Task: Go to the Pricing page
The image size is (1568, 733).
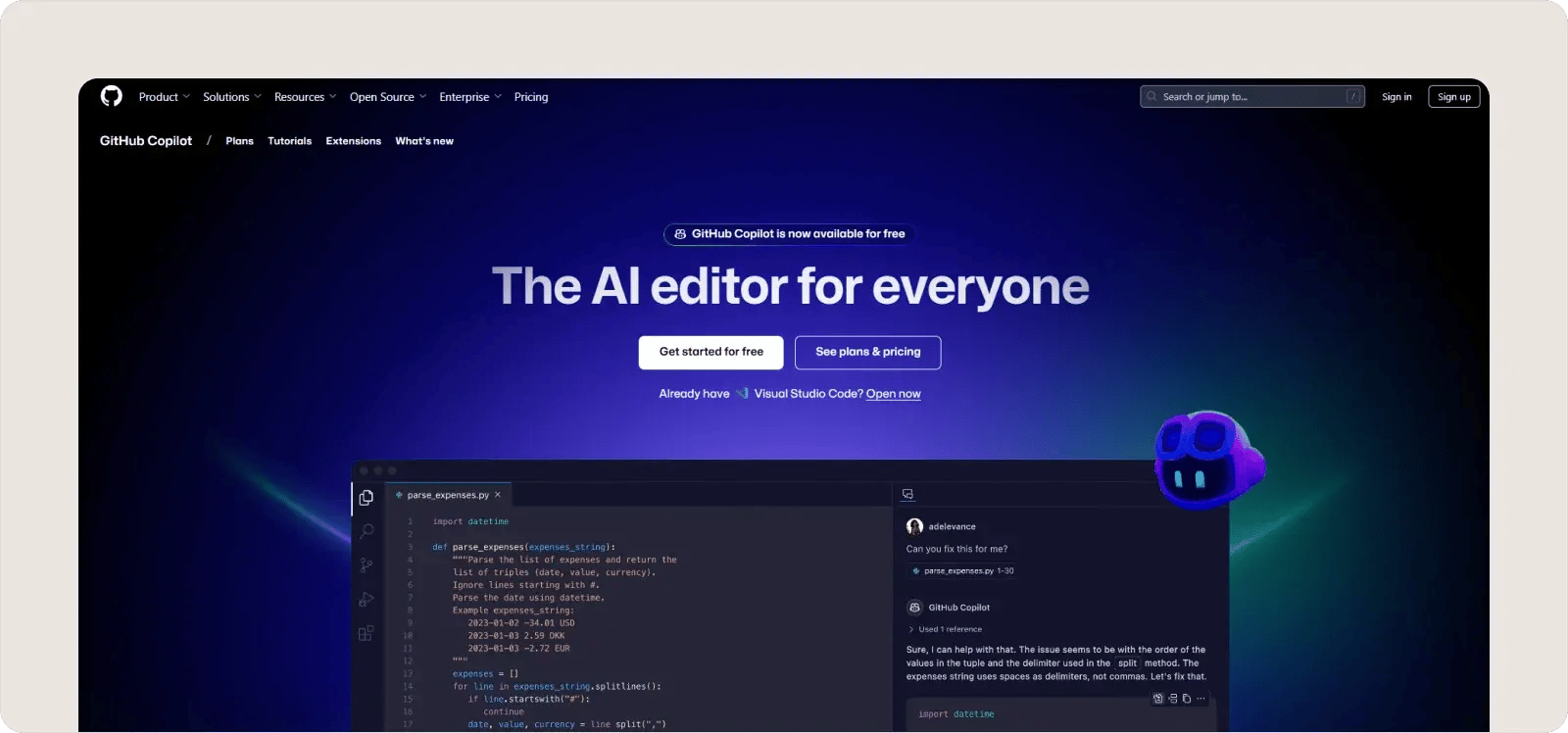Action: click(x=531, y=97)
